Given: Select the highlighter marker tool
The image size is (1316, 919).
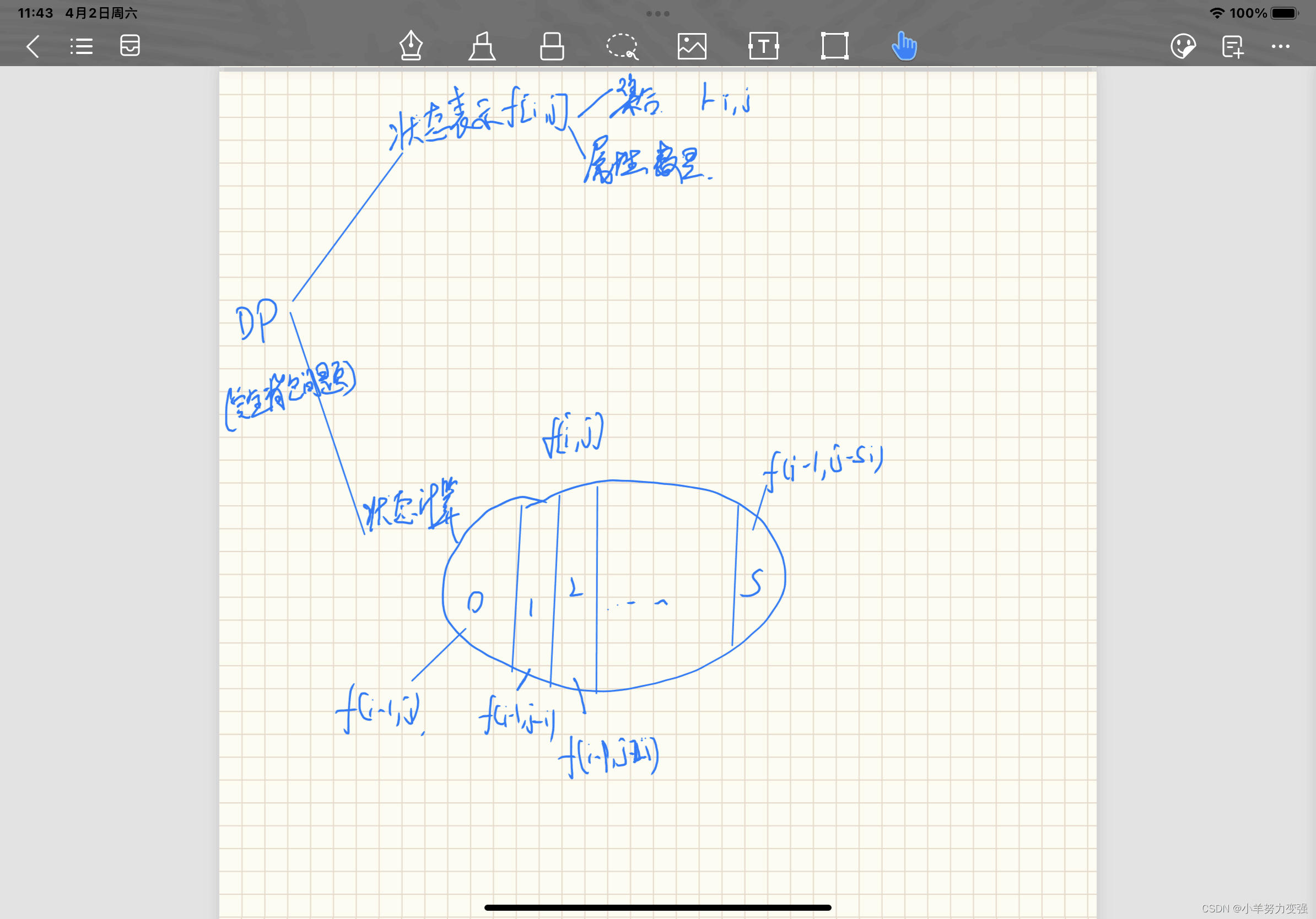Looking at the screenshot, I should pos(482,46).
